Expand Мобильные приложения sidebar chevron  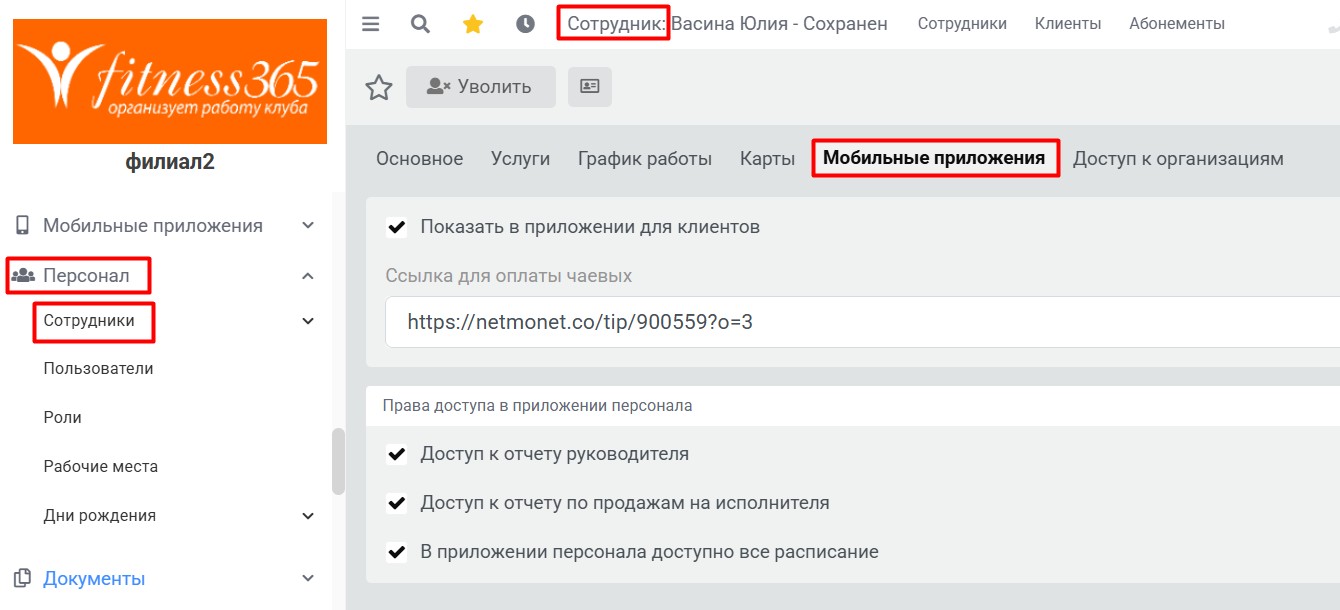[308, 225]
